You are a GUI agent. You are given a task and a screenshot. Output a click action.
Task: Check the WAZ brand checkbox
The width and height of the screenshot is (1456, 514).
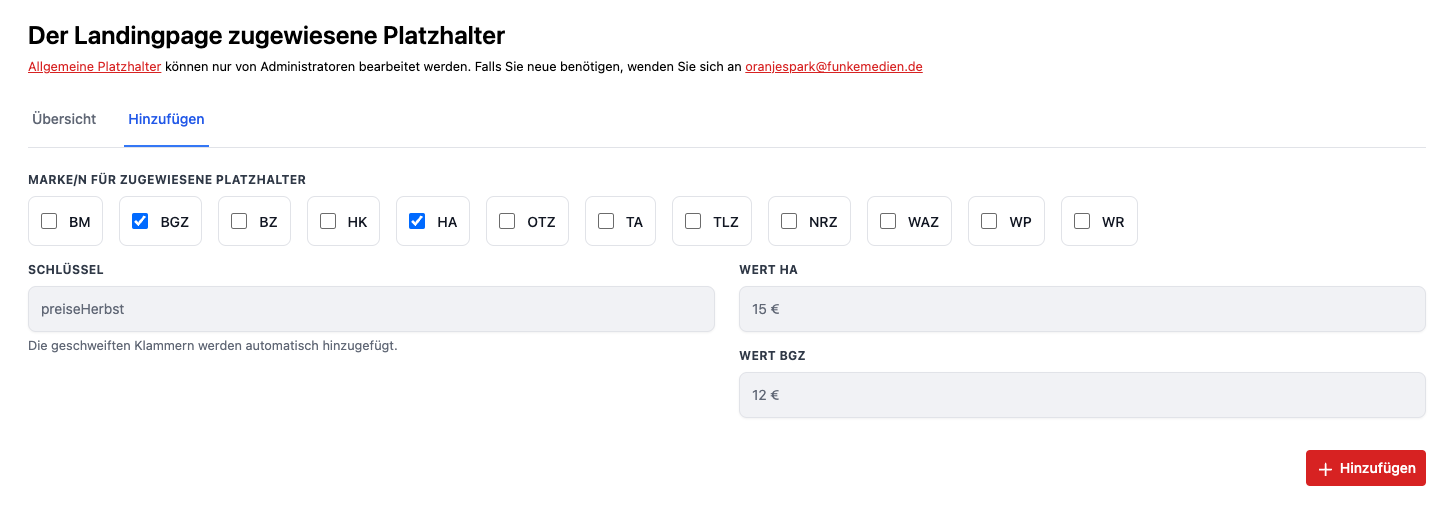coord(888,221)
